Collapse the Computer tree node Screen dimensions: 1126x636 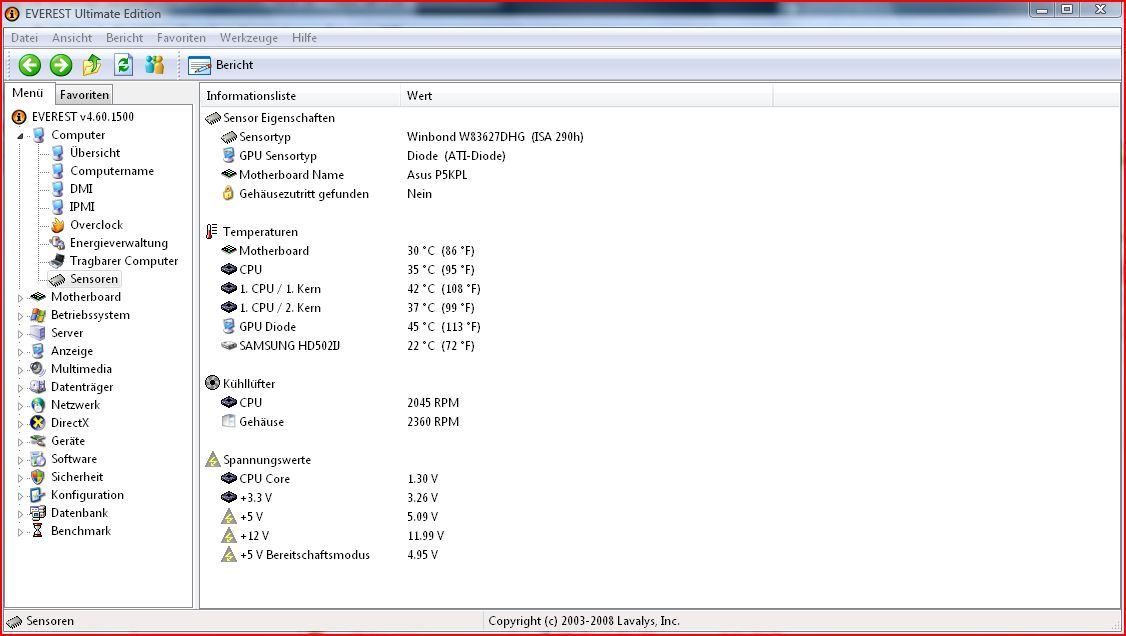(20, 136)
